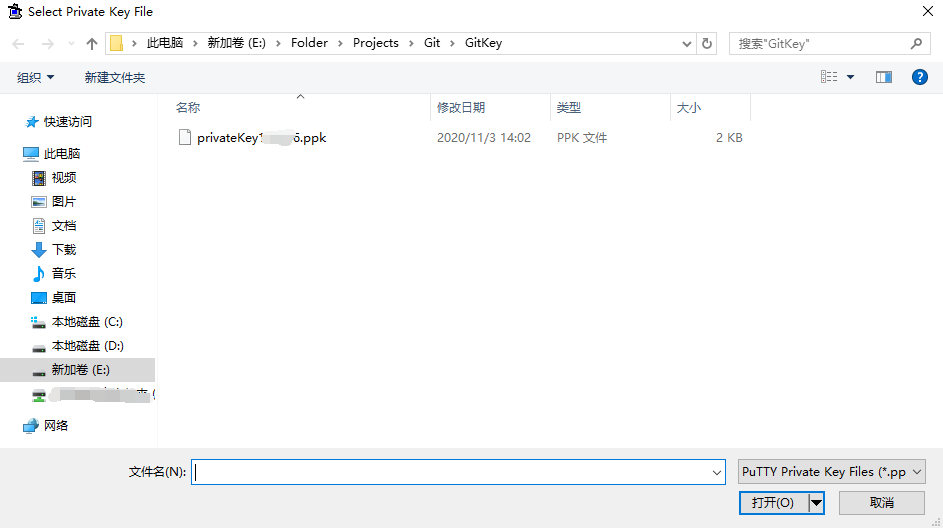The height and width of the screenshot is (528, 943).
Task: Open 快速访问 in the sidebar
Action: coord(67,121)
